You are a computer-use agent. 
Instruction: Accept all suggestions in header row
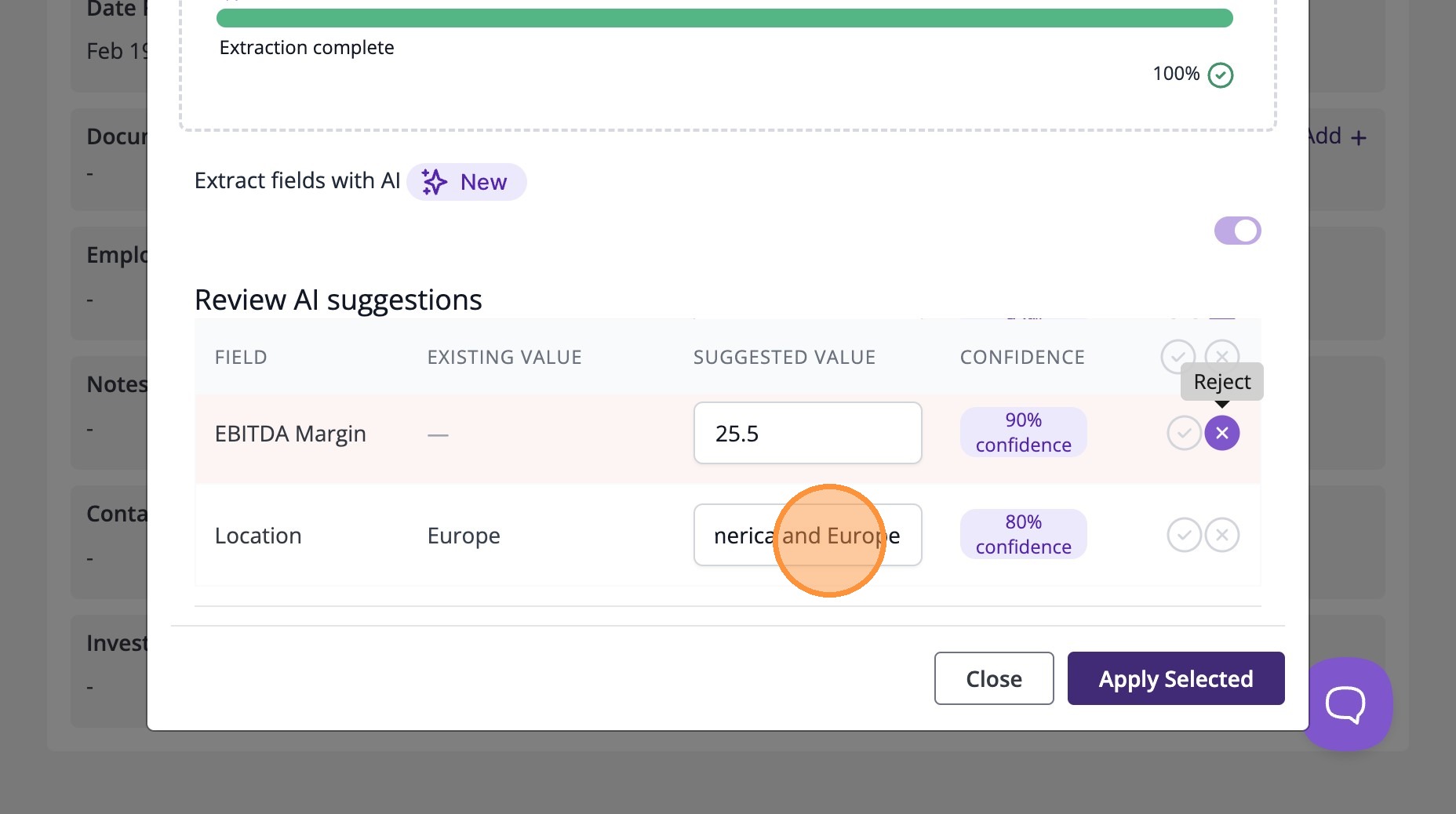click(x=1178, y=357)
